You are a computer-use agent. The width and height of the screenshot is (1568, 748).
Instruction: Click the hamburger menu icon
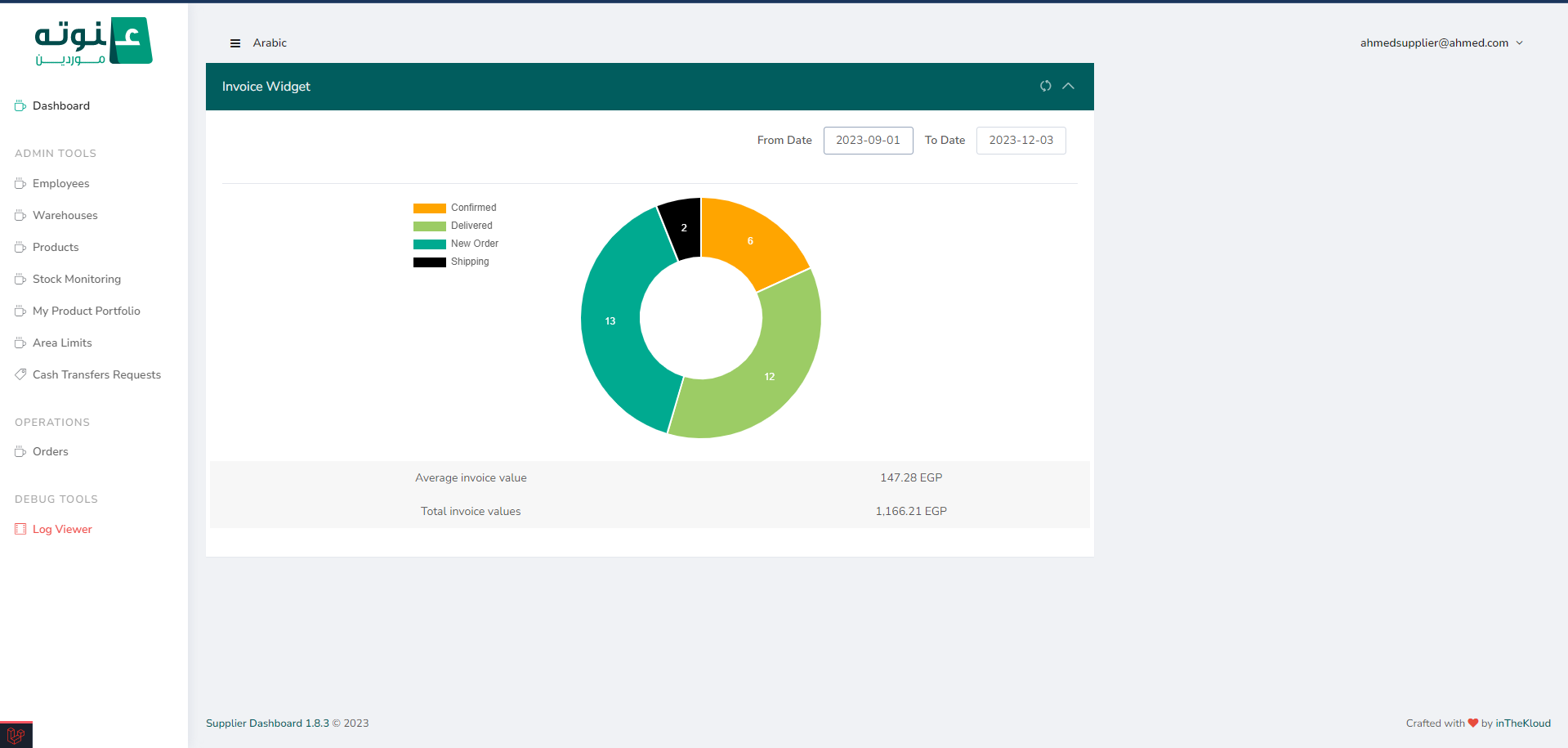pos(235,43)
